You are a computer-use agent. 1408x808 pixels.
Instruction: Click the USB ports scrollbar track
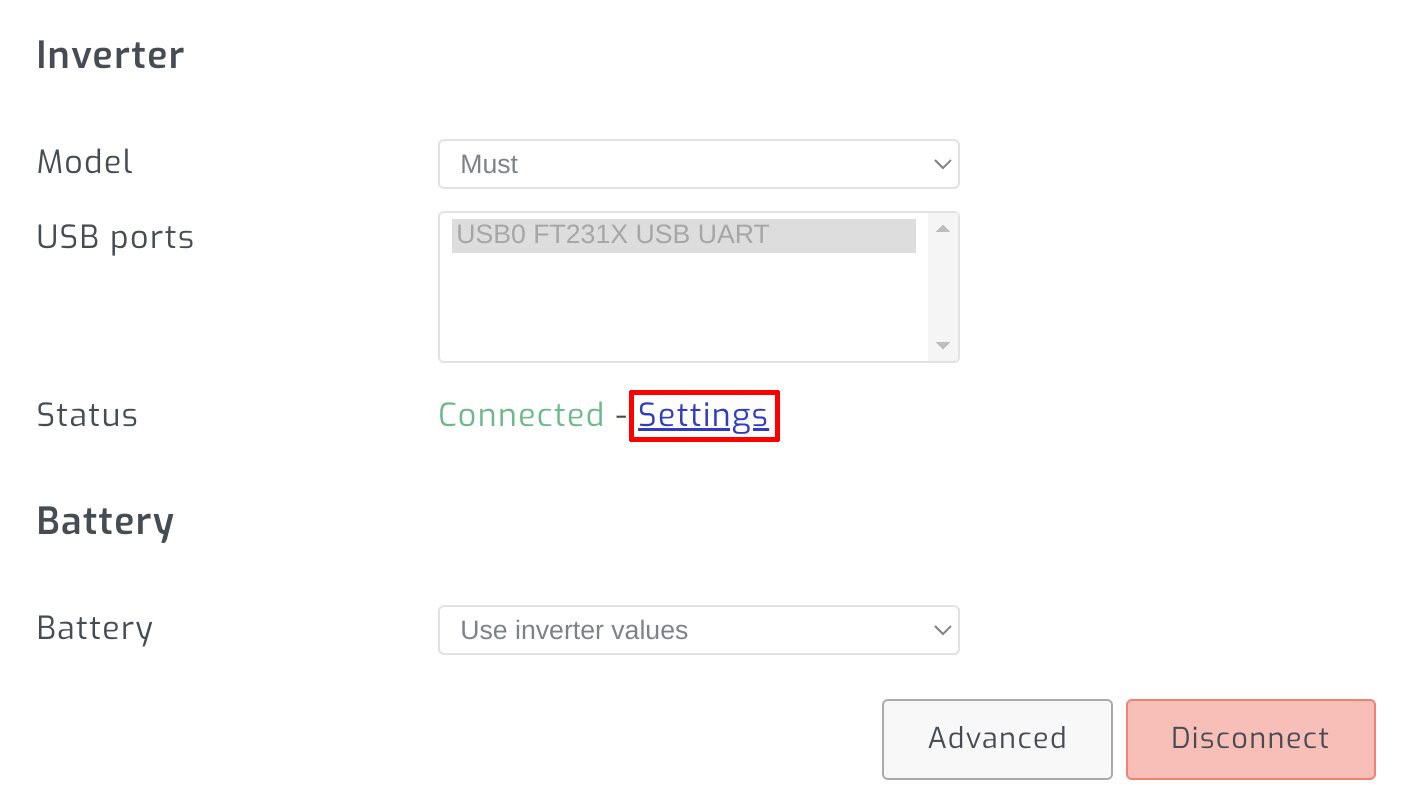tap(943, 285)
